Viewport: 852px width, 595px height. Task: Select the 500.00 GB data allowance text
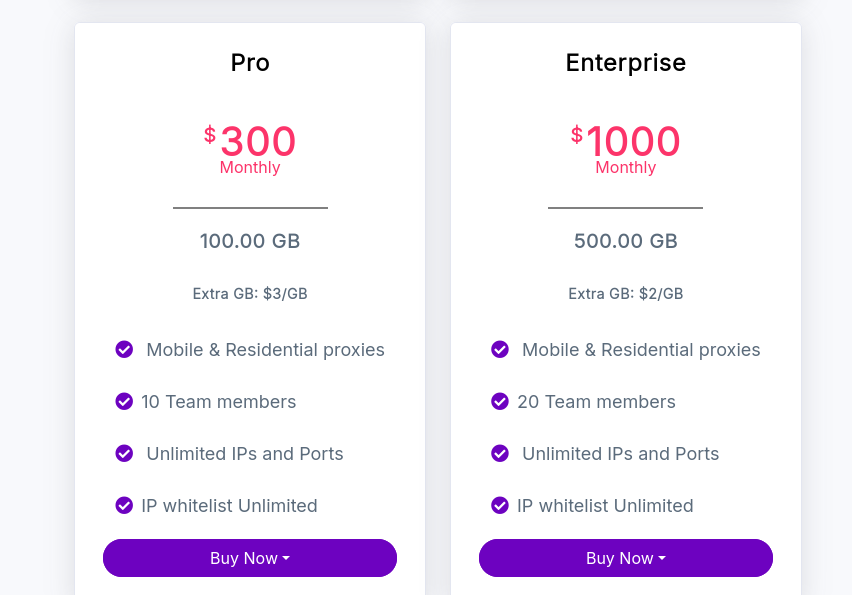[x=626, y=241]
